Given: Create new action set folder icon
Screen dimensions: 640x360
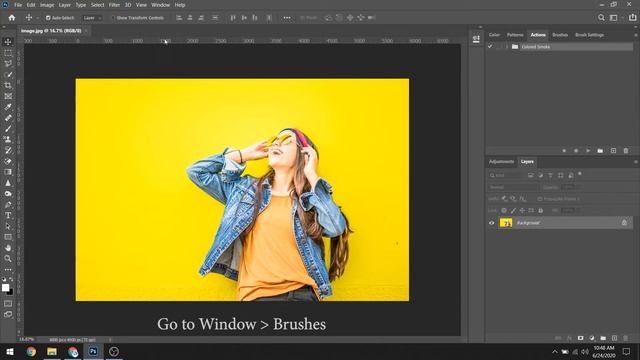Looking at the screenshot, I should (x=600, y=151).
